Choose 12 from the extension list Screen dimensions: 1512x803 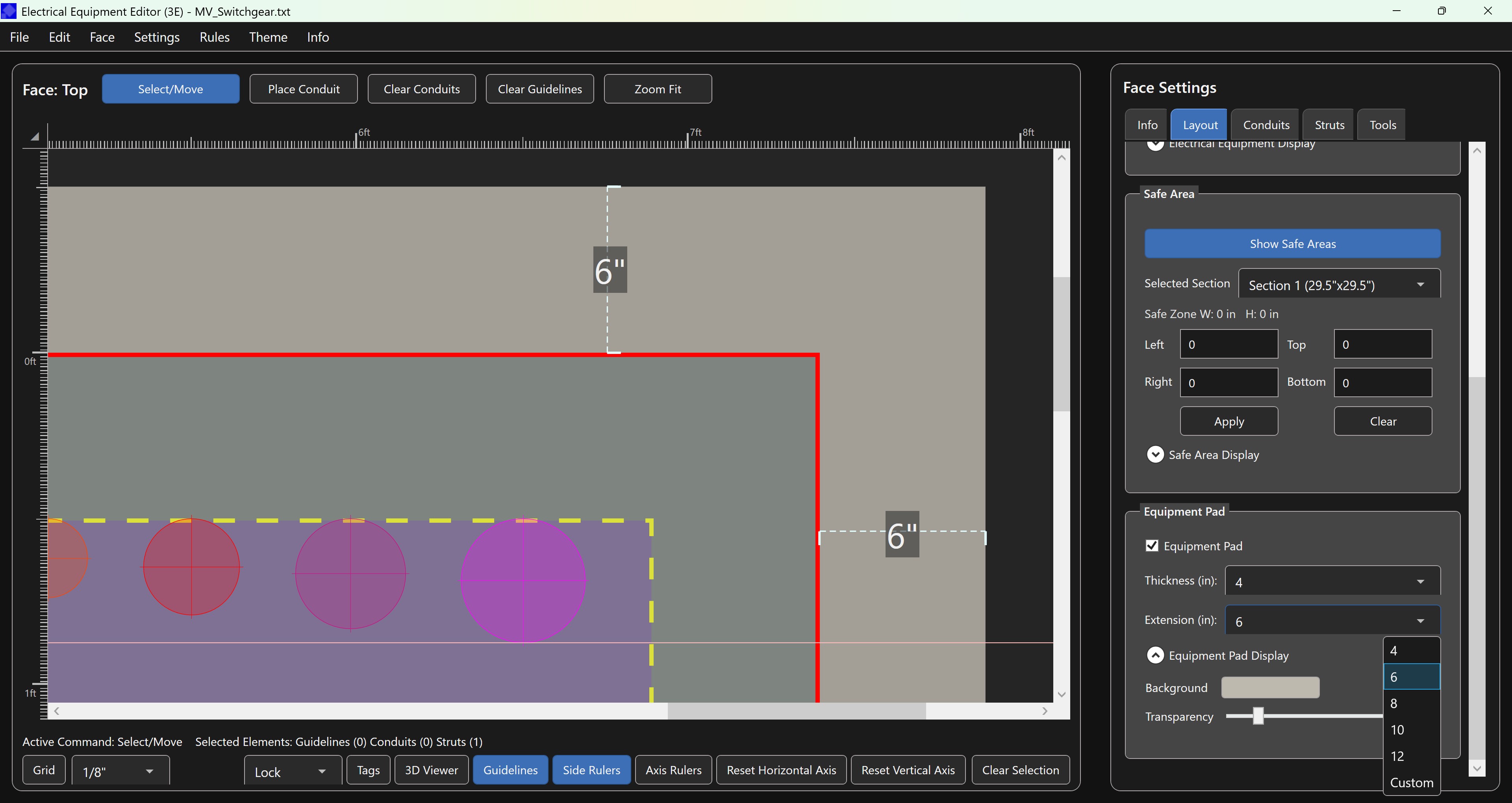click(x=1397, y=756)
